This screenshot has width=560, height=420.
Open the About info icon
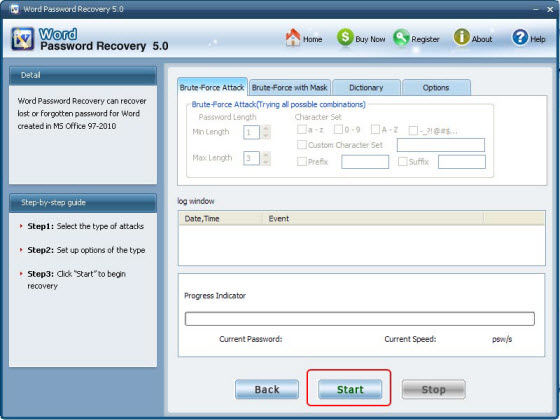pyautogui.click(x=461, y=37)
